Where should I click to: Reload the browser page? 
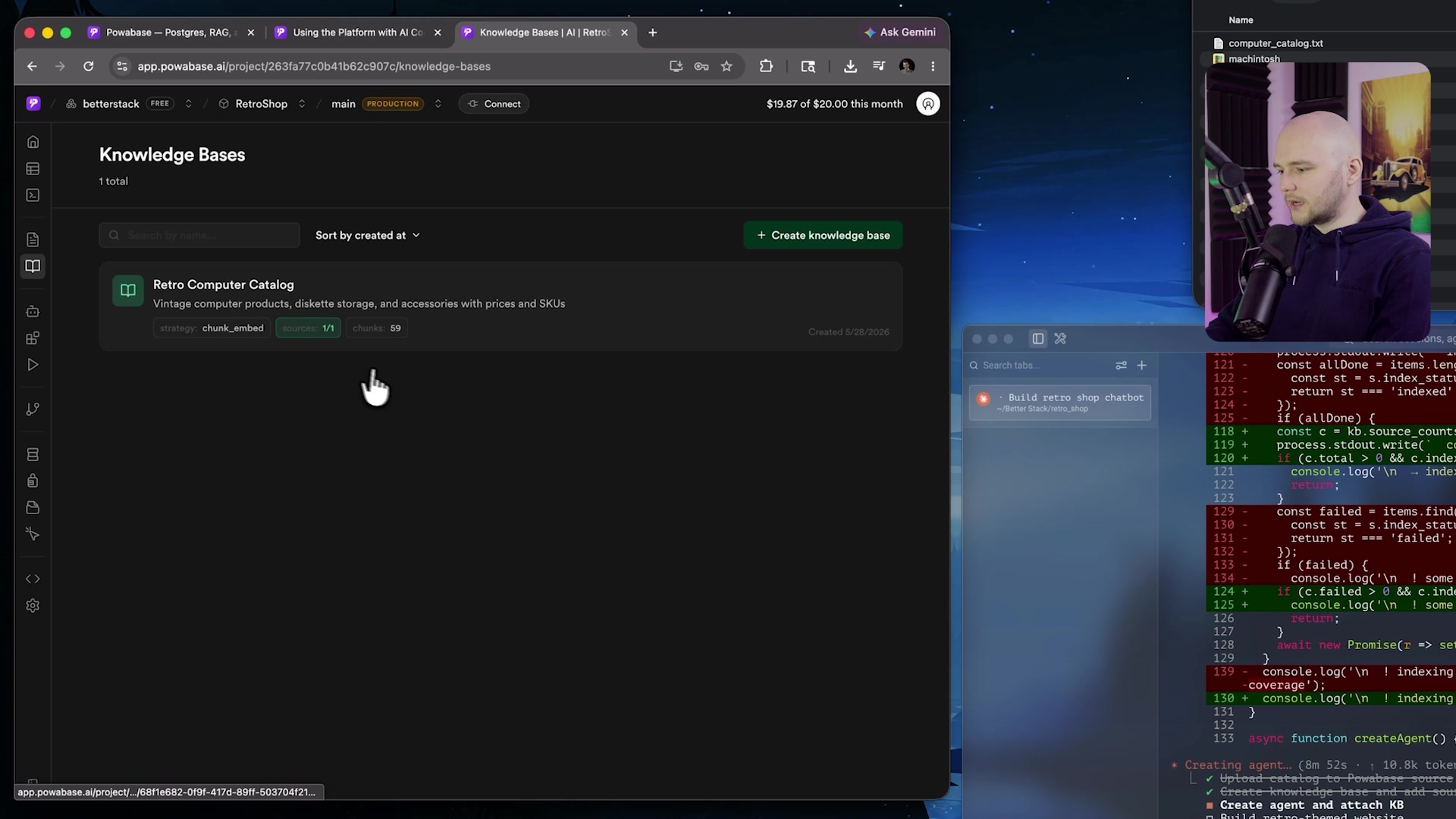coord(89,66)
